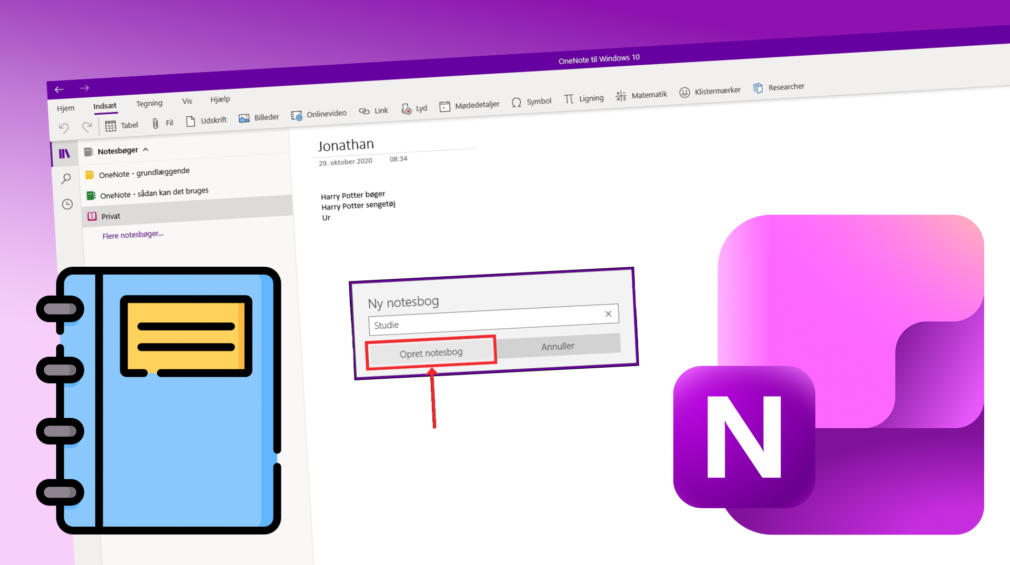This screenshot has height=565, width=1010.
Task: Click the Tabel icon in the ribbon
Action: (x=111, y=126)
